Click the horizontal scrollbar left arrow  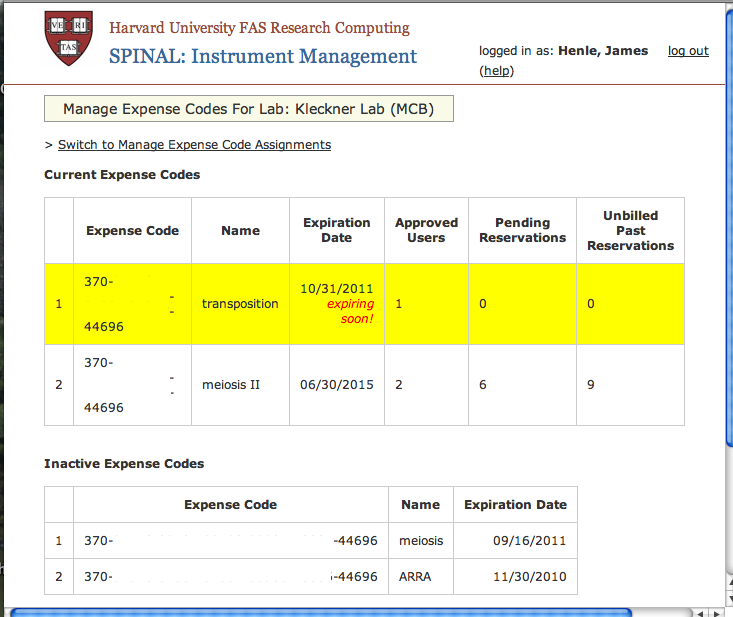(x=700, y=613)
